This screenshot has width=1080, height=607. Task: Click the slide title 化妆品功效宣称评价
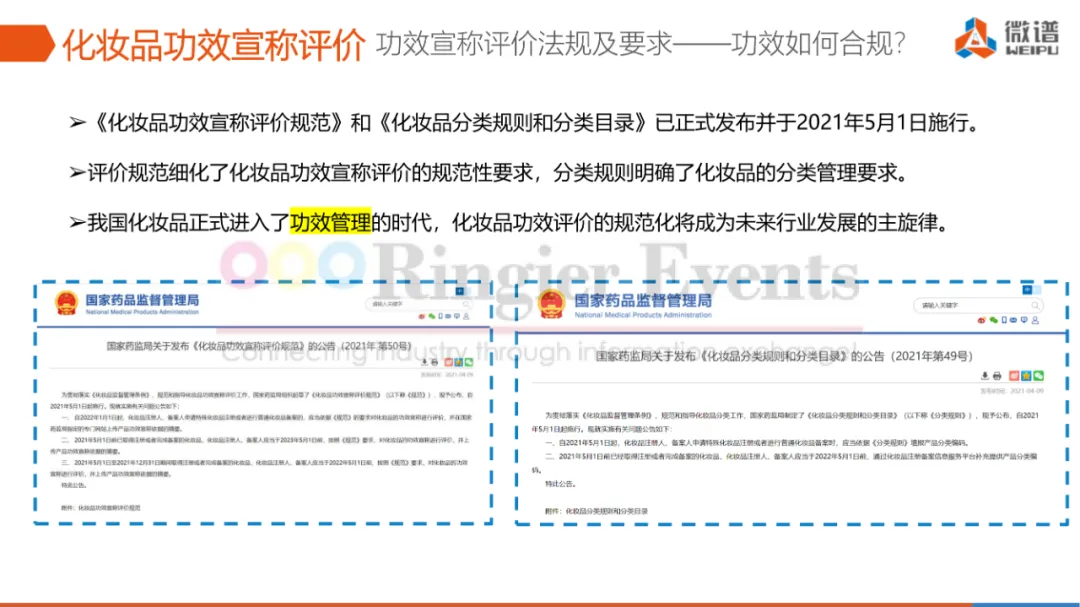[214, 45]
